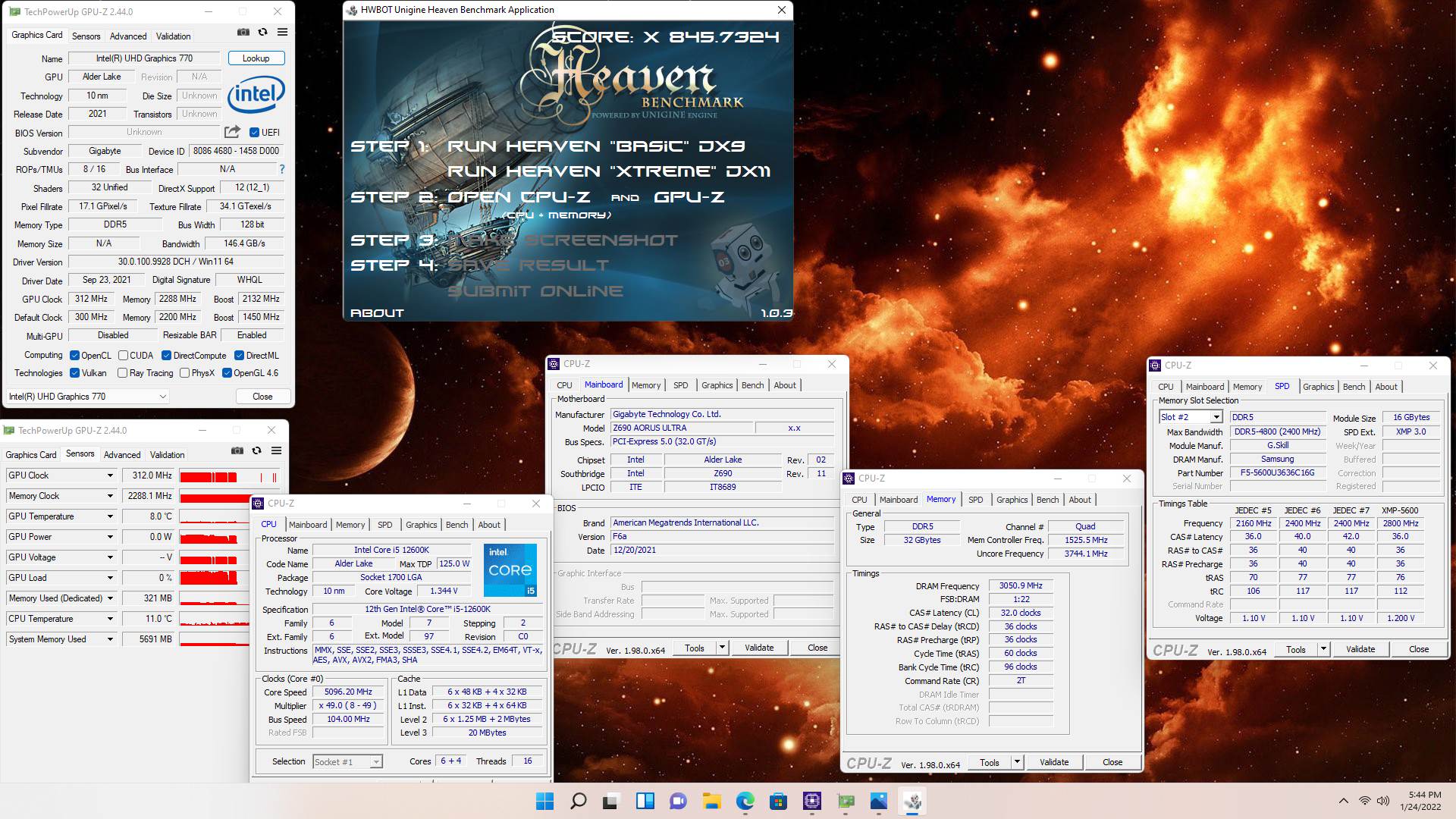Toggle the CUDA checkbox
The width and height of the screenshot is (1456, 819).
[x=123, y=355]
